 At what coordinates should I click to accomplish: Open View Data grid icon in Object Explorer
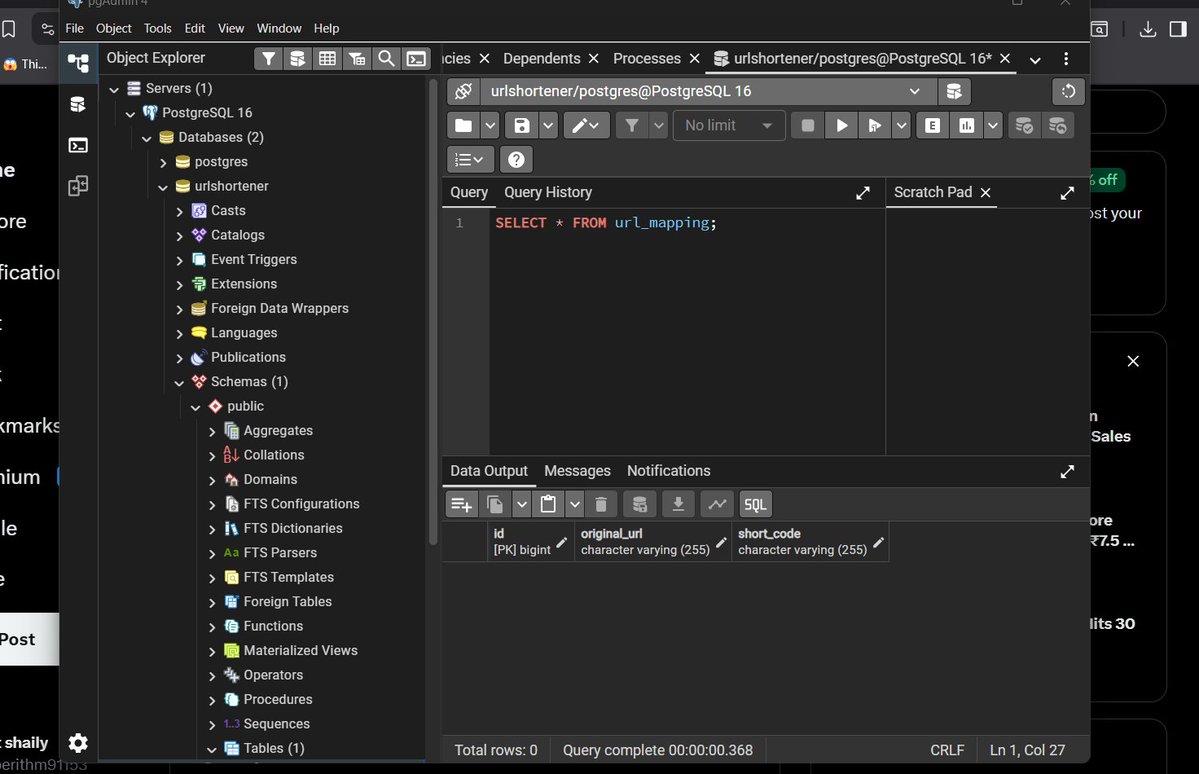(x=327, y=58)
